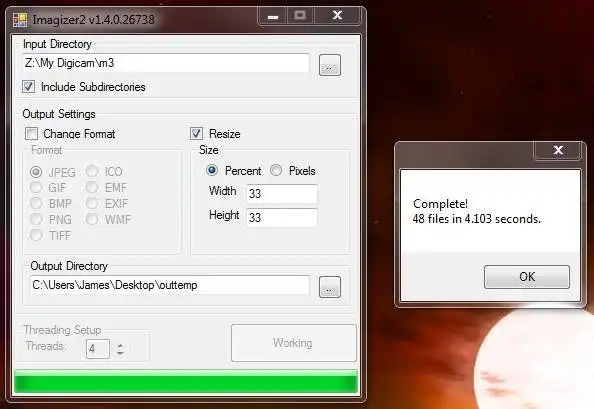Enable the Change Format checkbox

pos(31,134)
